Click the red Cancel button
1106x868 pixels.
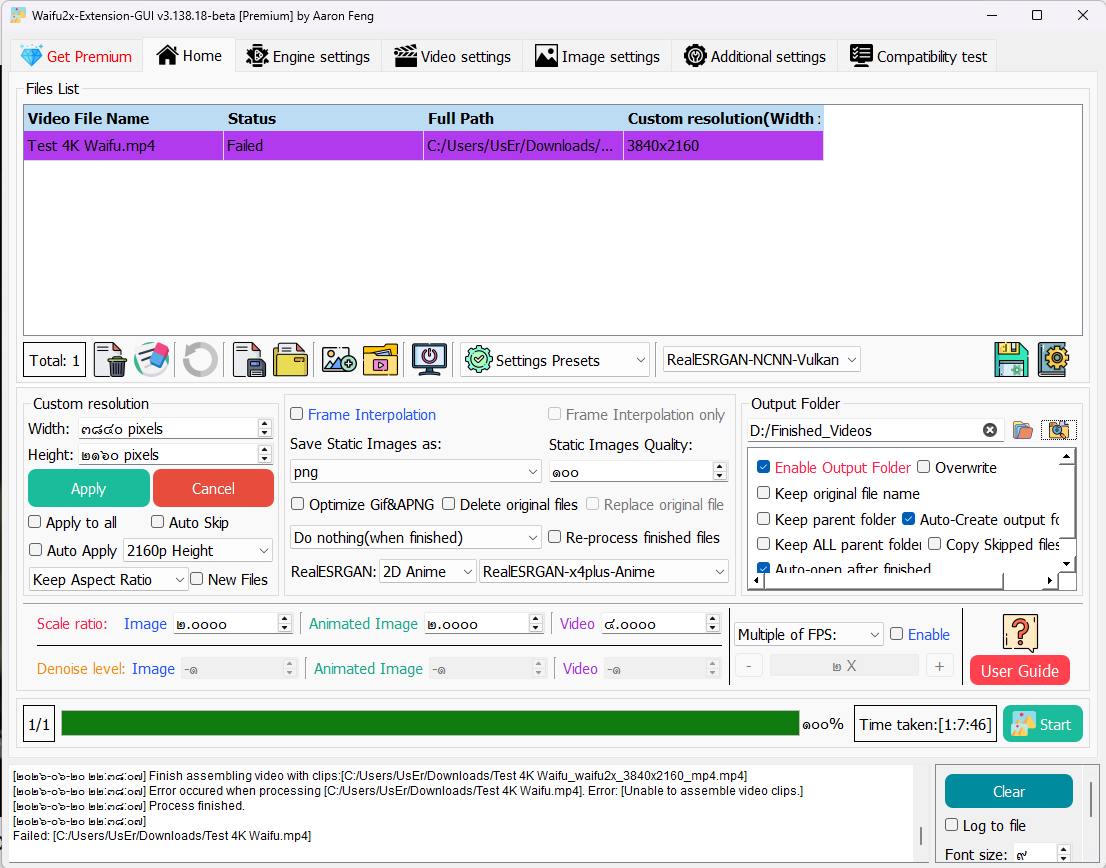213,489
